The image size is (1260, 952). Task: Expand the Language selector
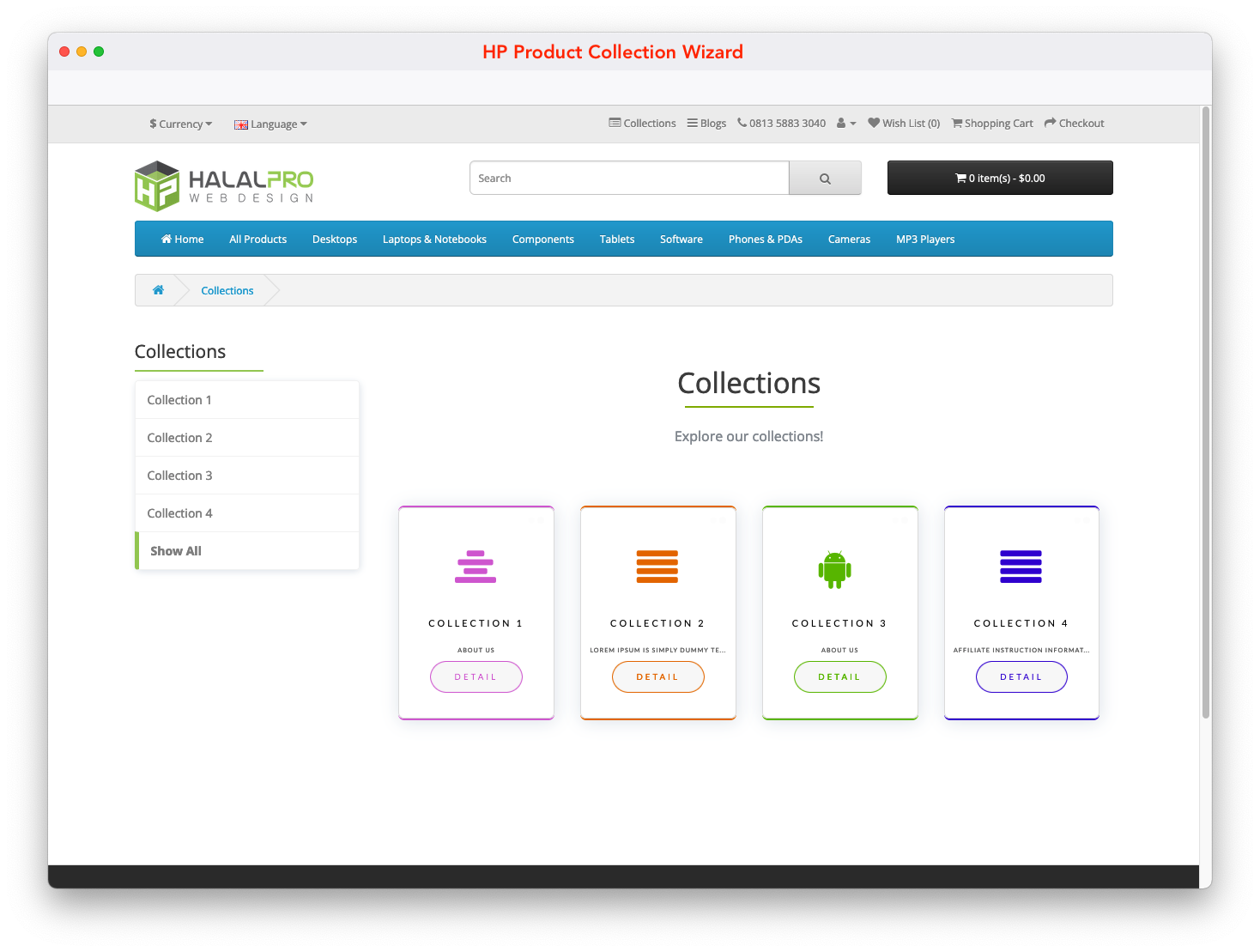pos(270,124)
